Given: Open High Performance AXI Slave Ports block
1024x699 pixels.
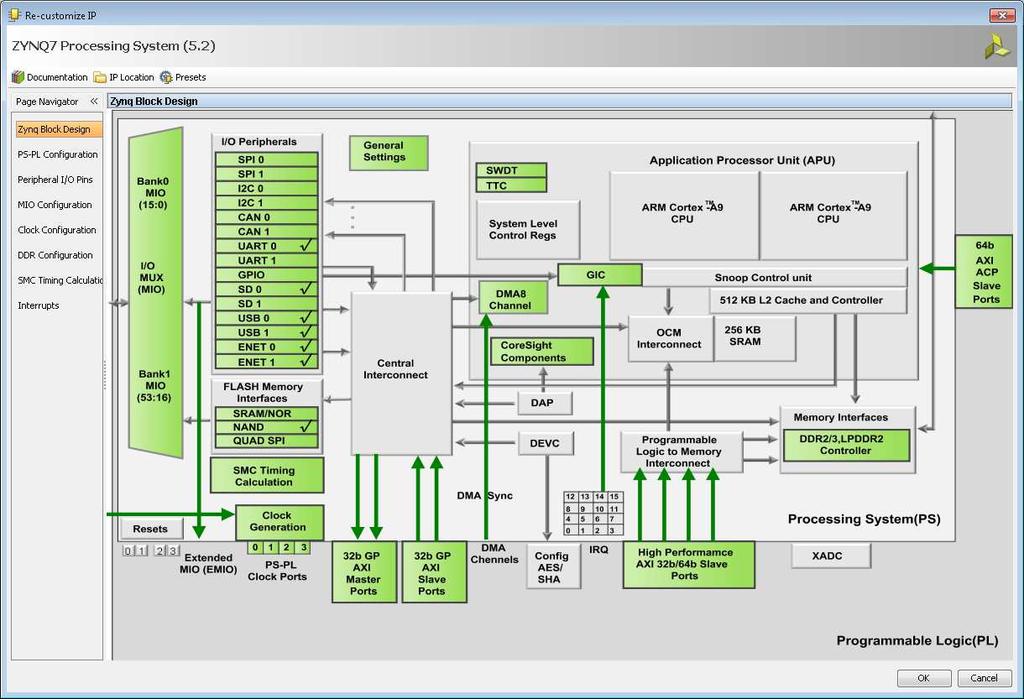Looking at the screenshot, I should (688, 564).
